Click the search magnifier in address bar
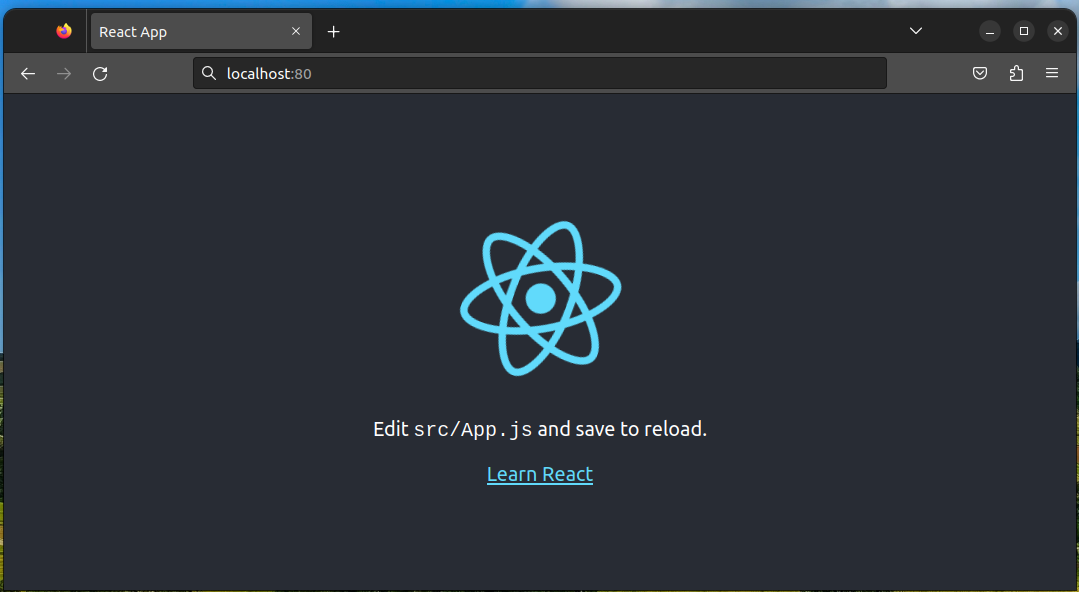This screenshot has width=1079, height=592. [x=209, y=73]
